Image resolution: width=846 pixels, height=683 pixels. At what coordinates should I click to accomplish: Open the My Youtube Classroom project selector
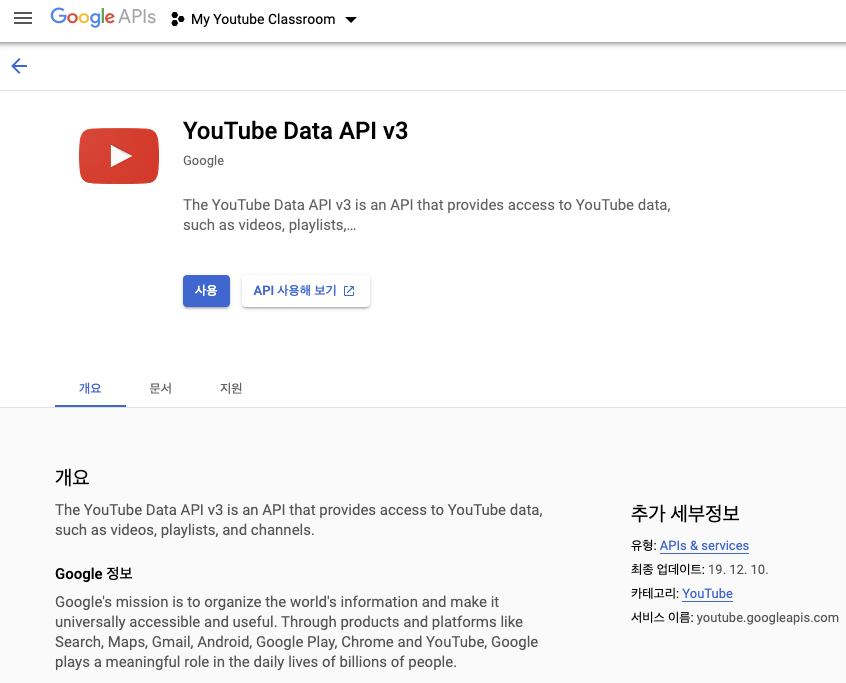tap(263, 19)
